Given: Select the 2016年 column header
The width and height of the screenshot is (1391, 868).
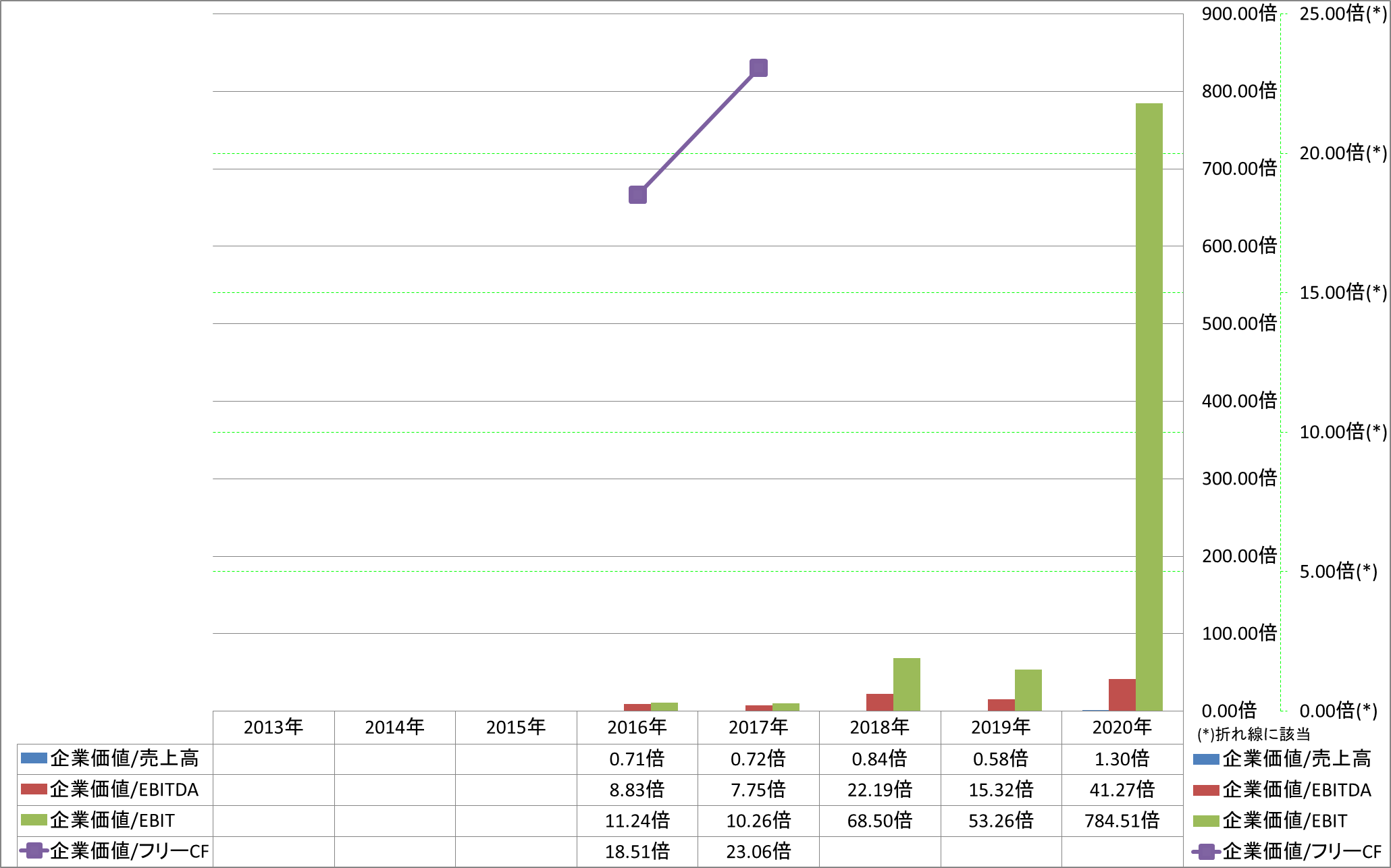Looking at the screenshot, I should [637, 727].
